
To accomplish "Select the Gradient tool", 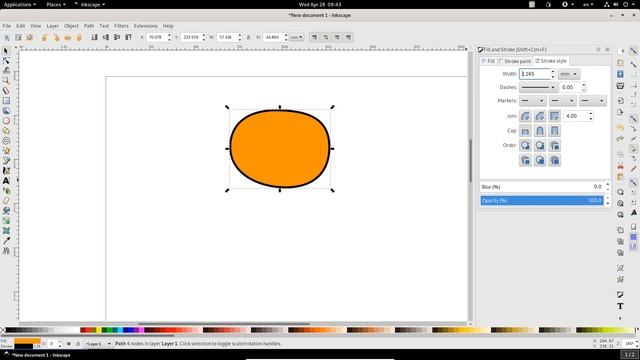I will pos(6,221).
